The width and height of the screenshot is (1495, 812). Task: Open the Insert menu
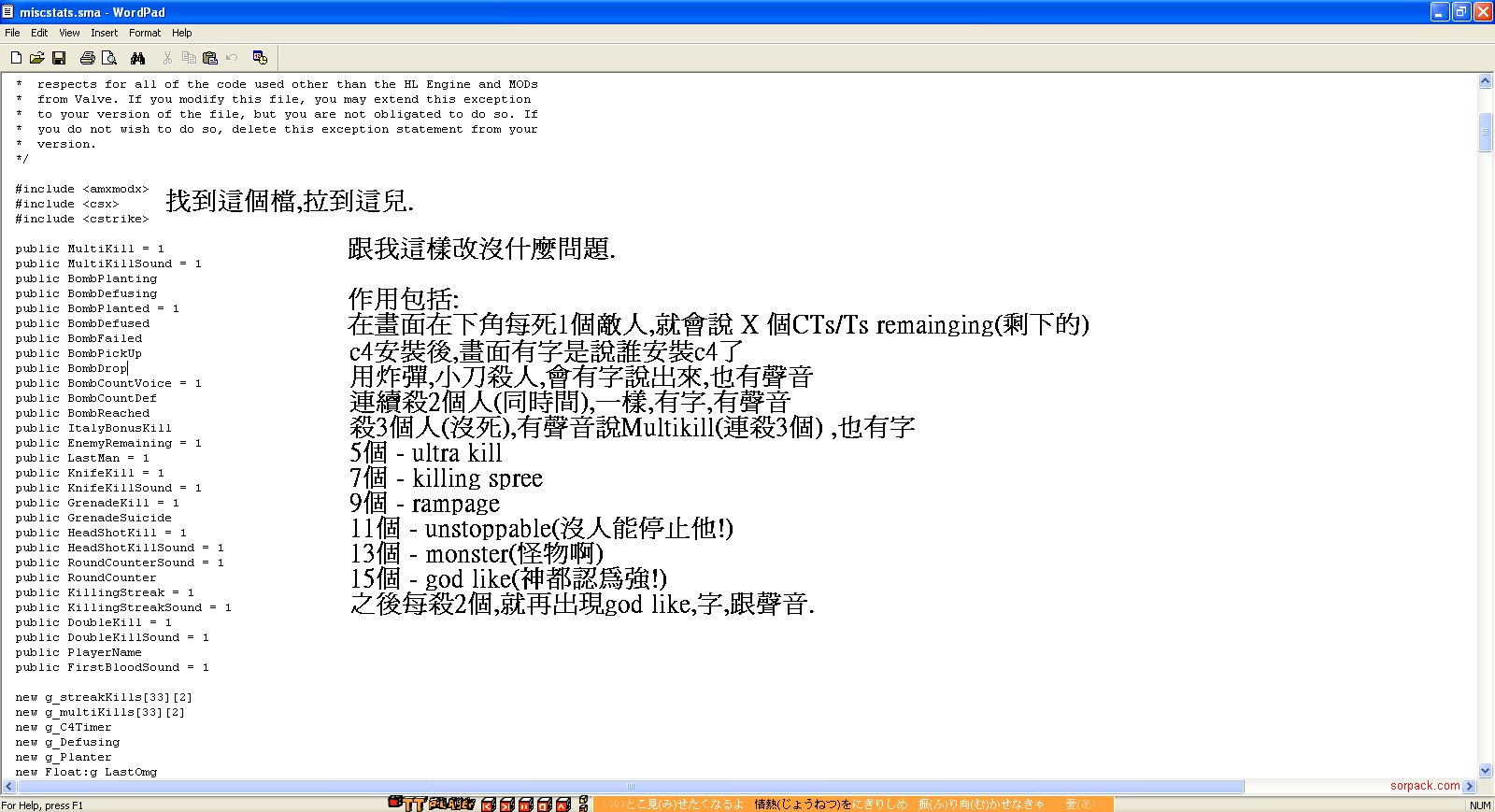[104, 33]
